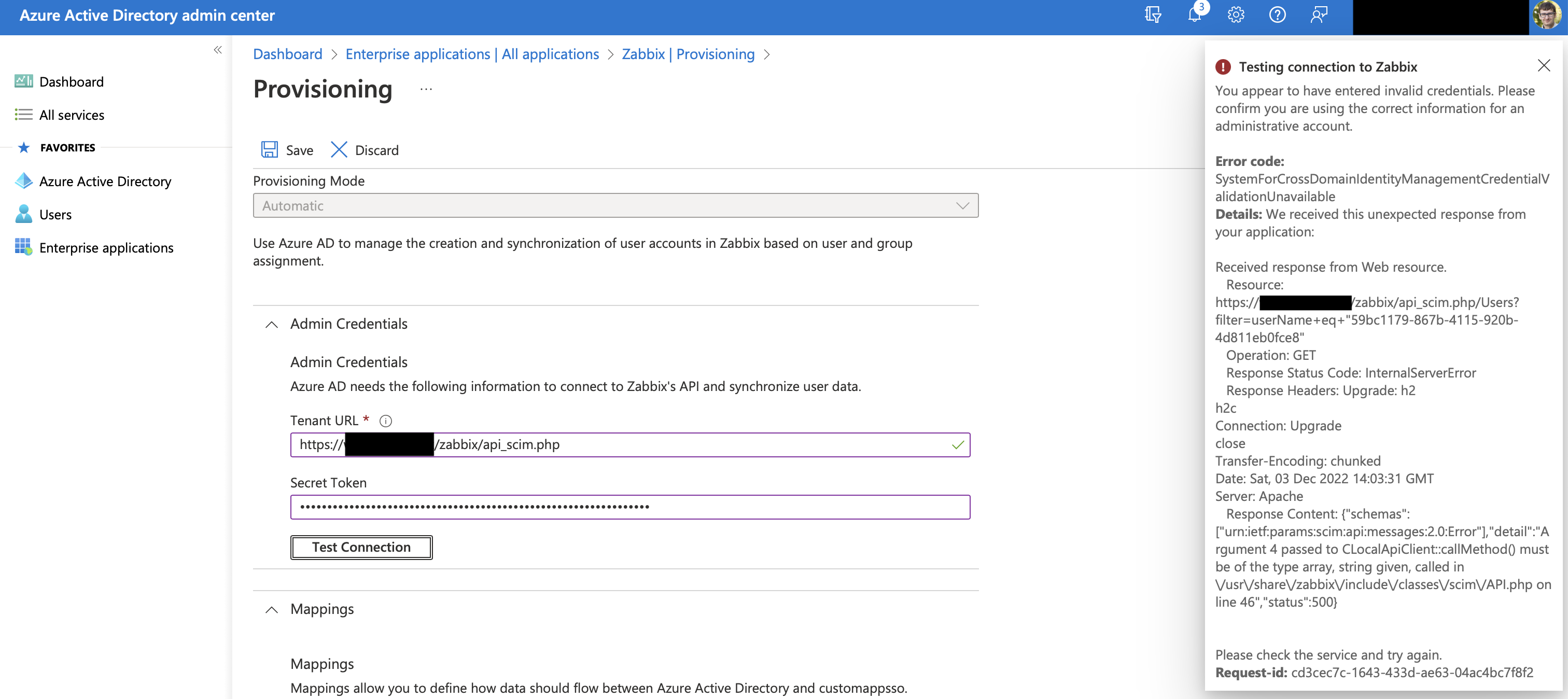
Task: Open Dashboard in sidebar
Action: point(71,81)
